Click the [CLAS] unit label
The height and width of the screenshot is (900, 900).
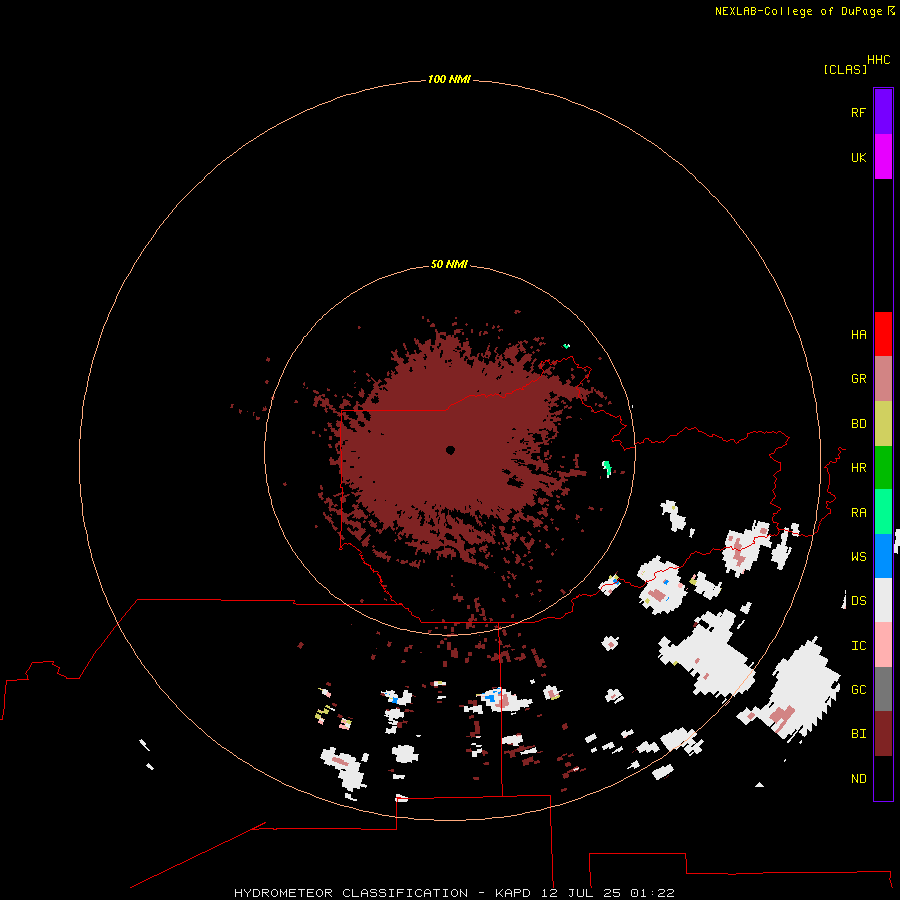[845, 69]
